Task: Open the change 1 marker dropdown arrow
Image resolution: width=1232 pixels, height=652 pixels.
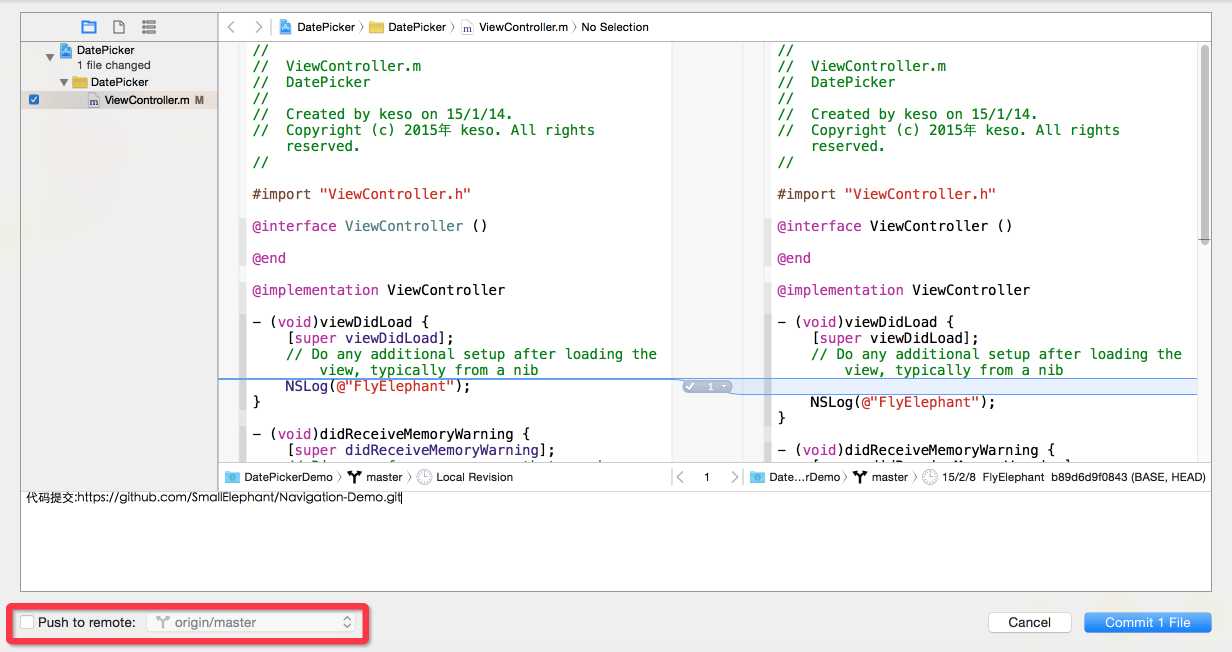Action: (724, 386)
